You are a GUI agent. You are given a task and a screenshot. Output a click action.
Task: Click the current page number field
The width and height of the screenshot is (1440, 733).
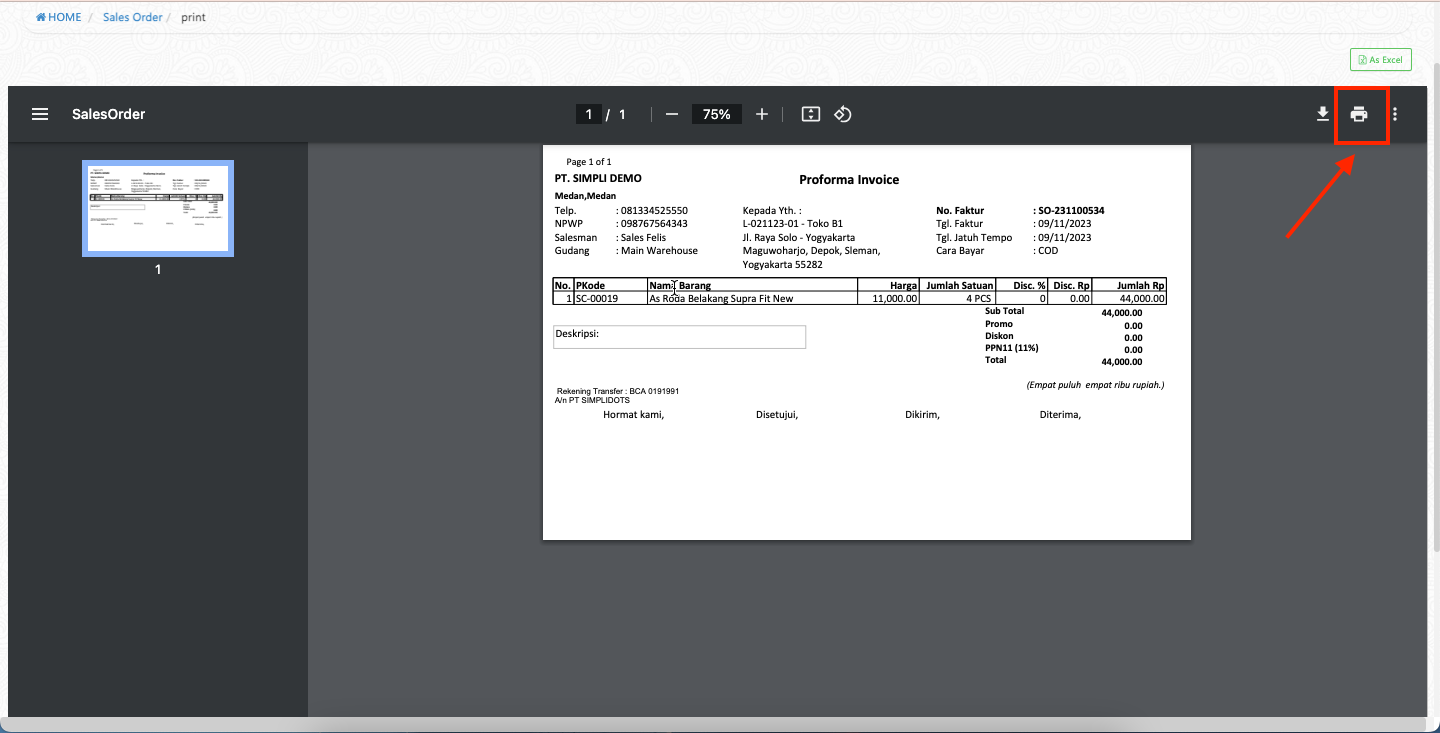(589, 114)
